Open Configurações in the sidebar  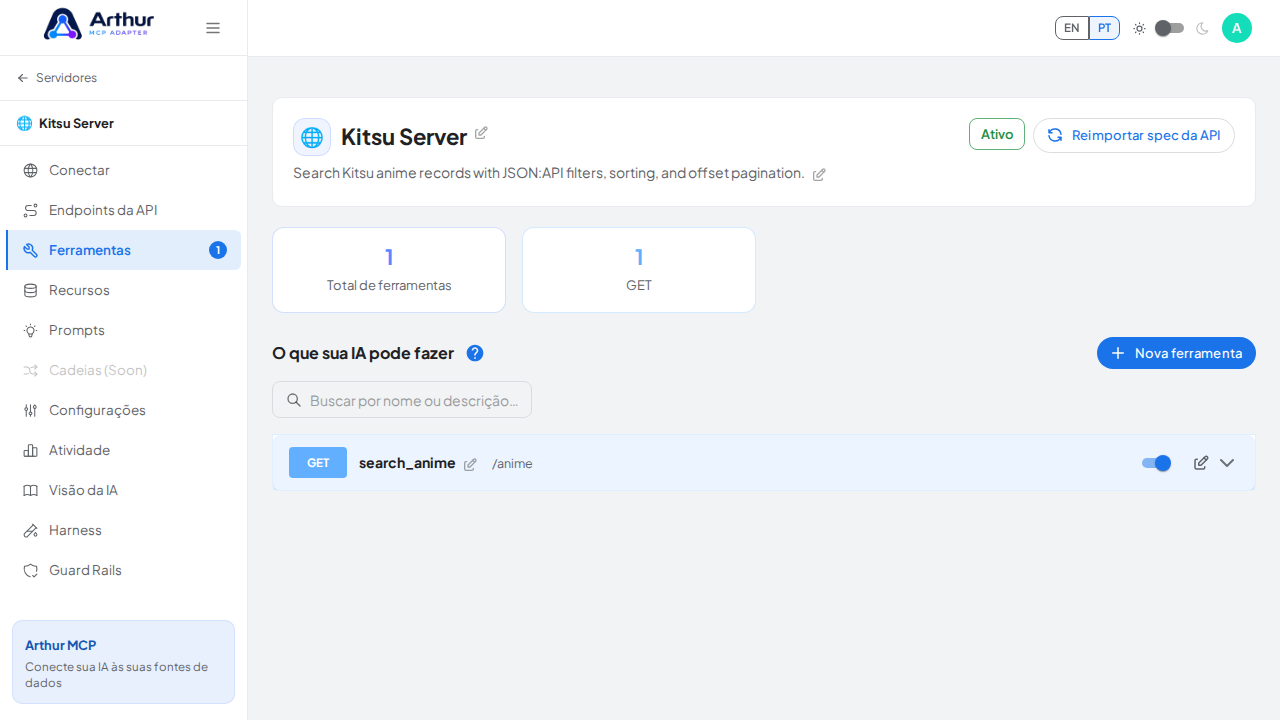pos(123,410)
